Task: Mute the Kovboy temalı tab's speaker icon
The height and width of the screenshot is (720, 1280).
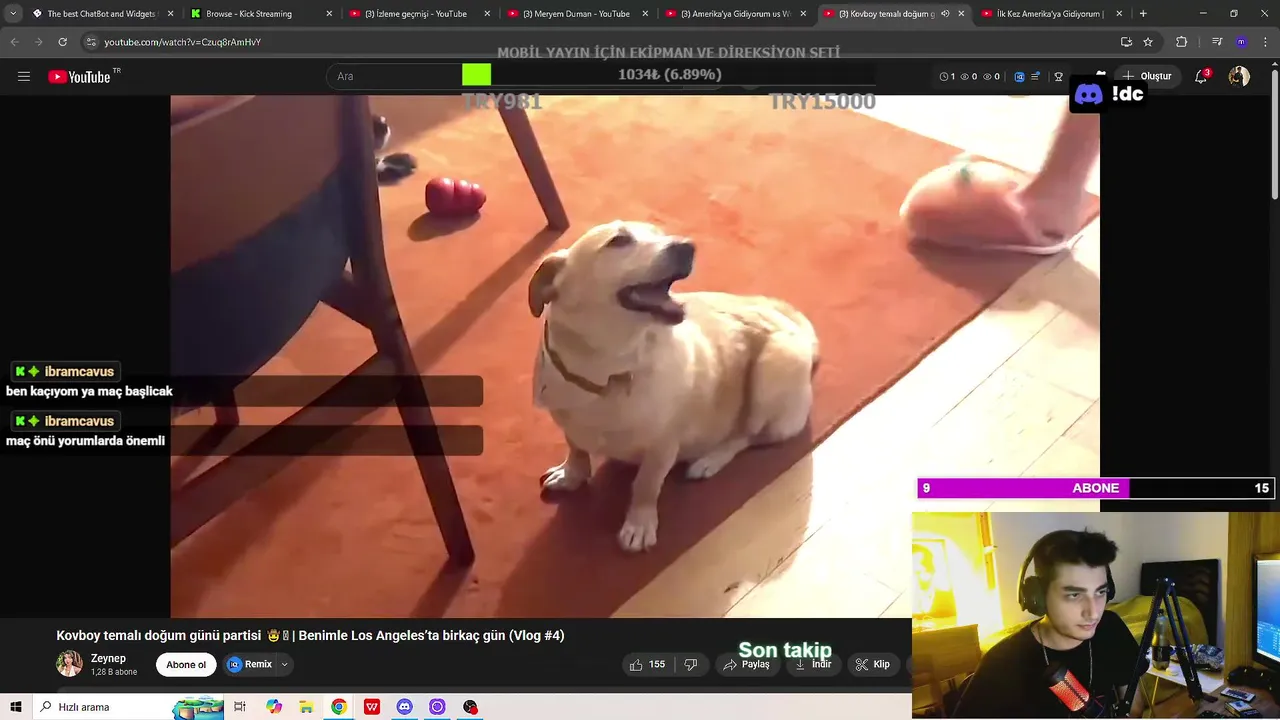Action: click(945, 14)
